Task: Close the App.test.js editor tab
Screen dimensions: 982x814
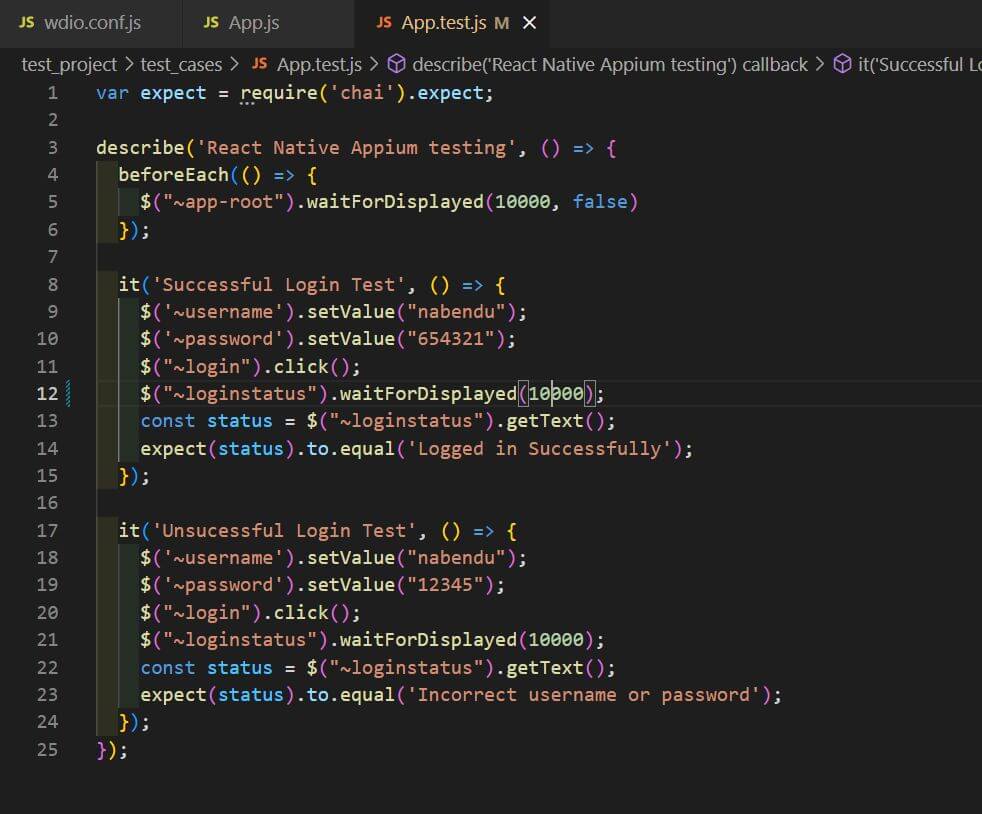Action: coord(530,22)
